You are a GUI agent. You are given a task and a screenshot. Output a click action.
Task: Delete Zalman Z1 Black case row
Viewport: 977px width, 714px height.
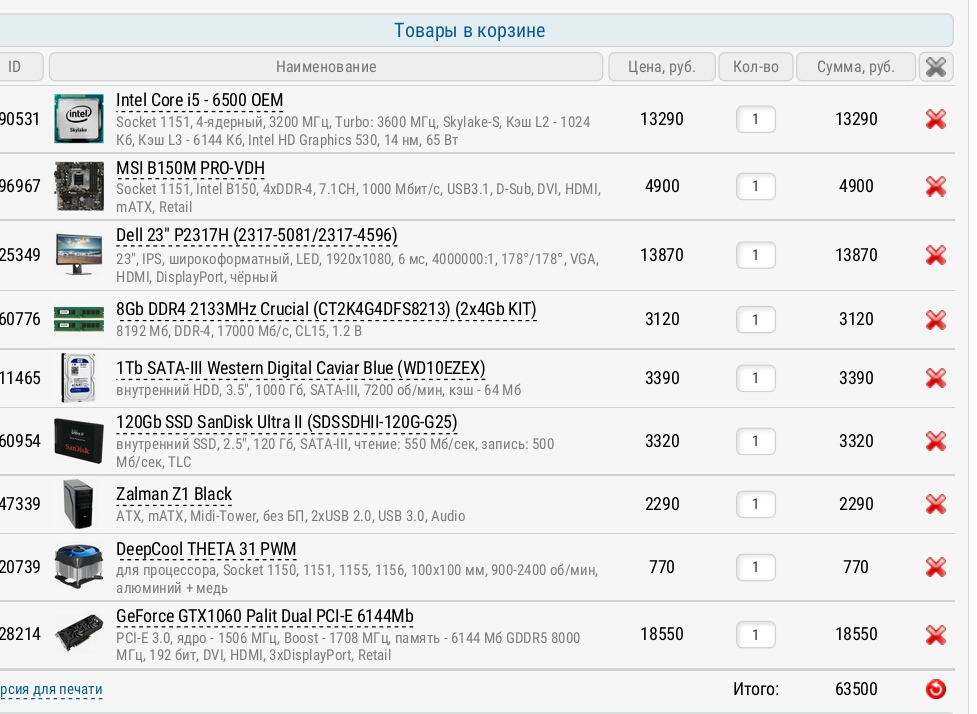point(936,504)
